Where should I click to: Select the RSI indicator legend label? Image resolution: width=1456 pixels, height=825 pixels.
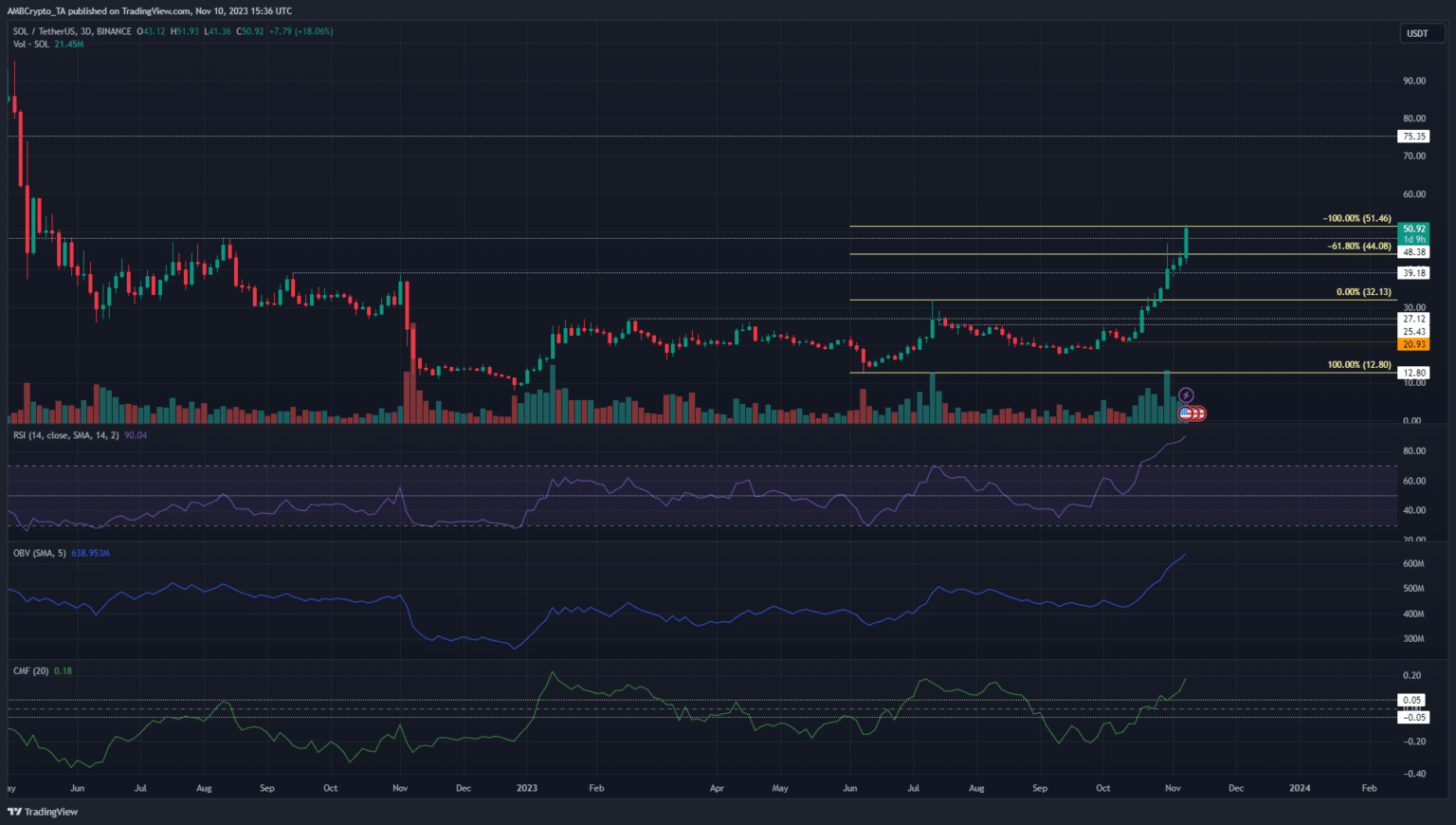pyautogui.click(x=66, y=435)
